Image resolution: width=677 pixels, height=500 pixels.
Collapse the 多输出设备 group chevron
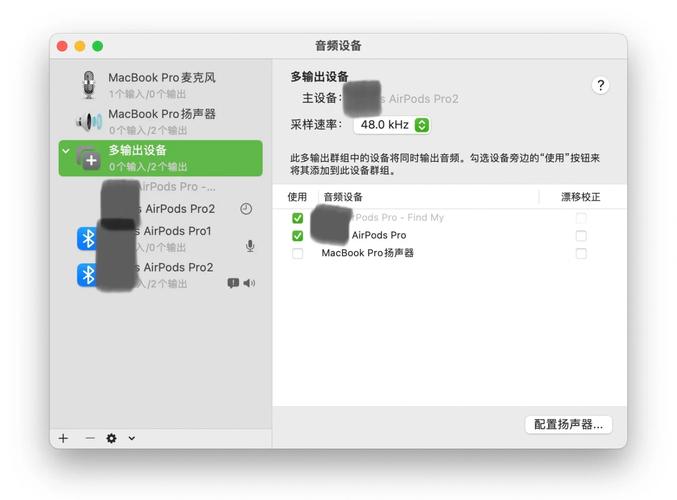[x=66, y=151]
